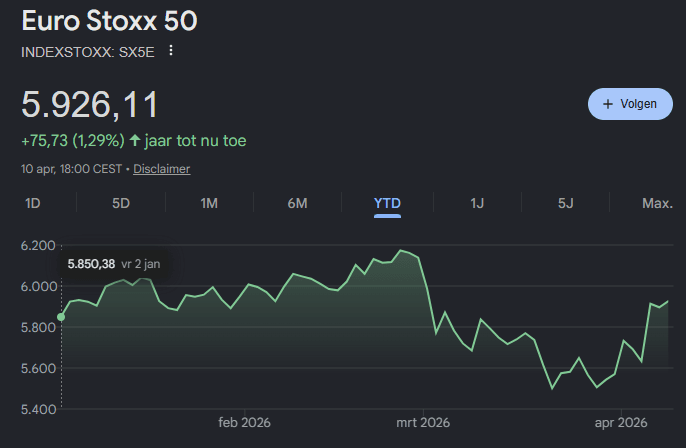This screenshot has width=686, height=448.
Task: Click the Volgen follow button
Action: click(x=630, y=104)
